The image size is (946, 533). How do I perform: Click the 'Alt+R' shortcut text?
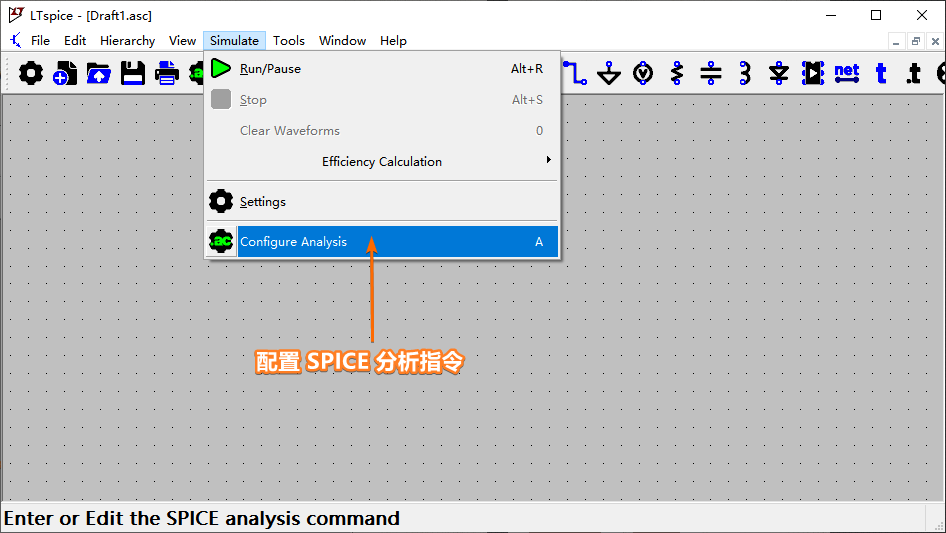pos(527,69)
